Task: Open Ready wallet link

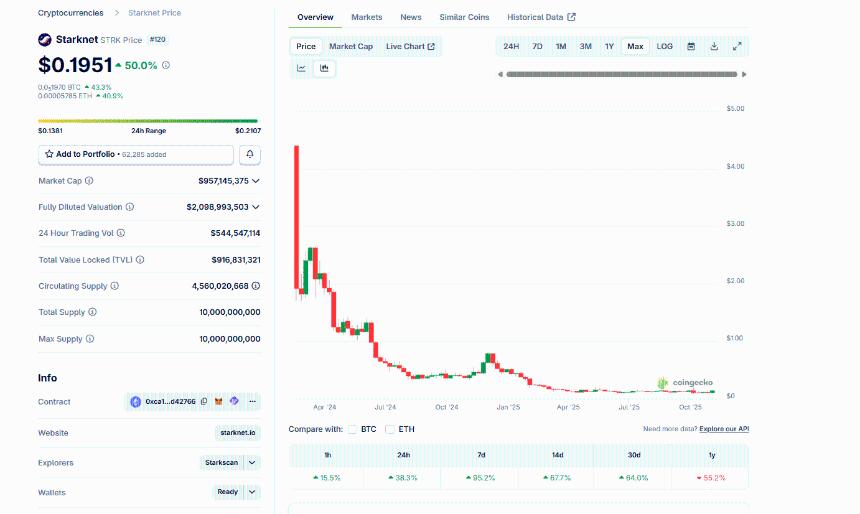Action: 228,492
